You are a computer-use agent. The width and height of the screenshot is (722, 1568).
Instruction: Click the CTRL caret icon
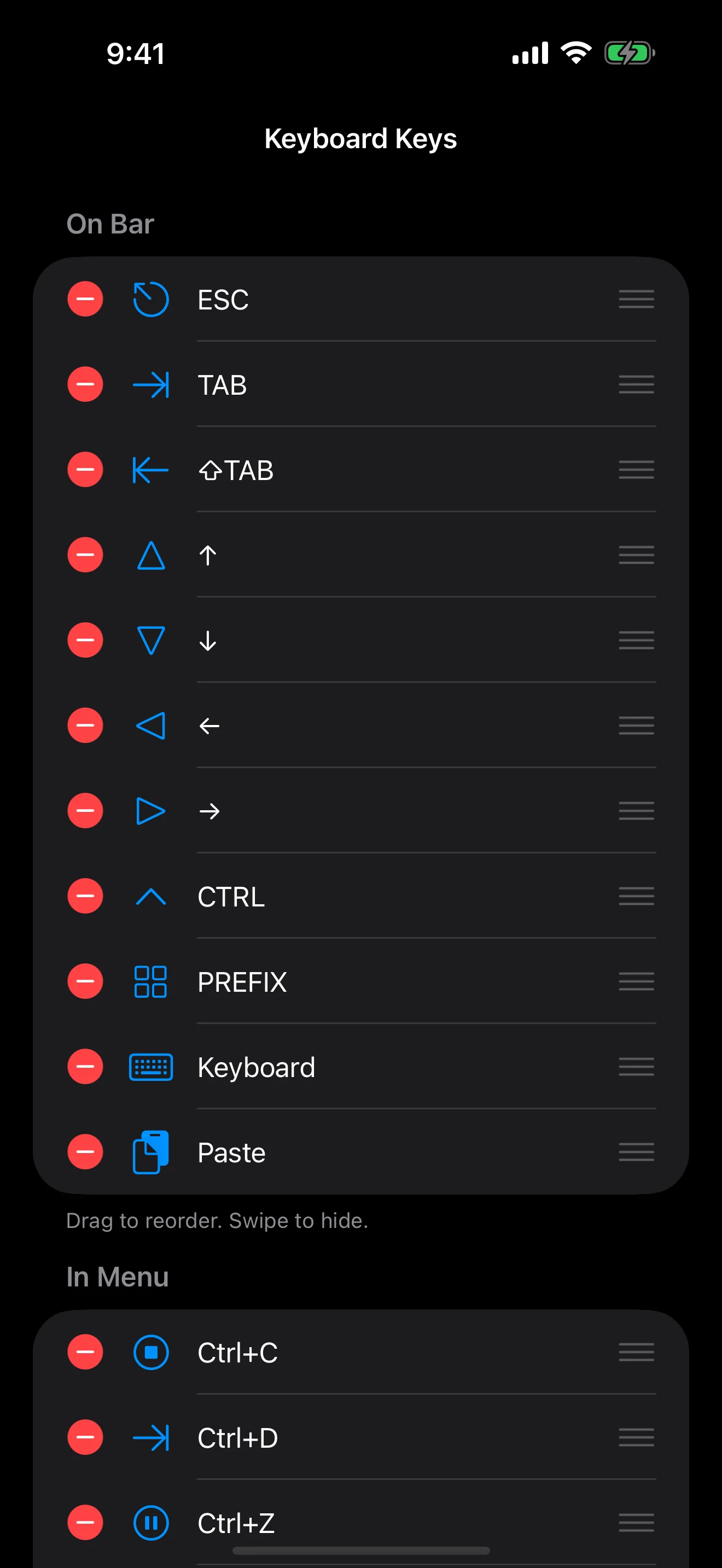[x=150, y=896]
